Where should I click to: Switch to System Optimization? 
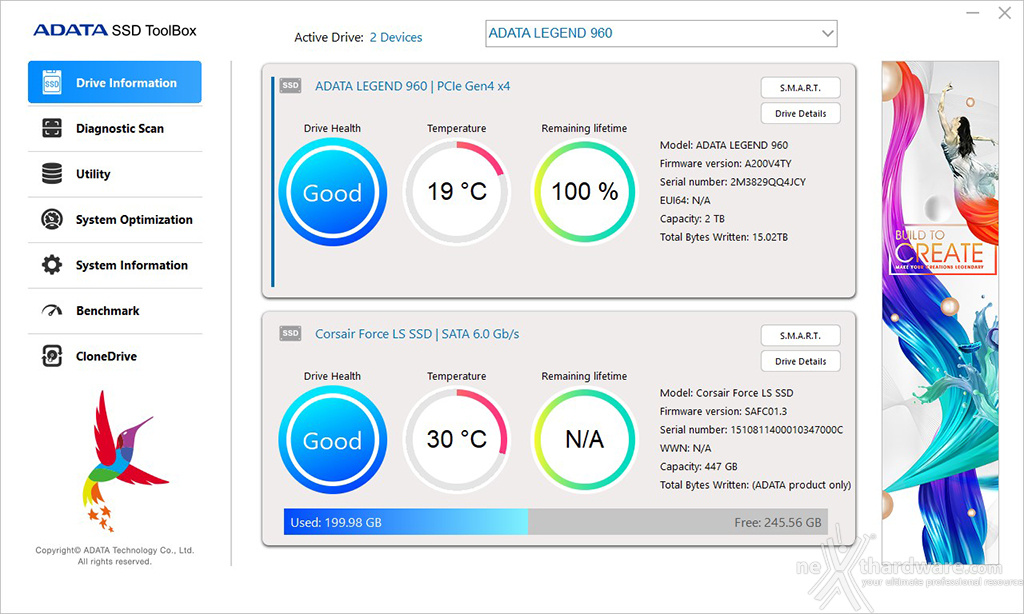[x=115, y=220]
